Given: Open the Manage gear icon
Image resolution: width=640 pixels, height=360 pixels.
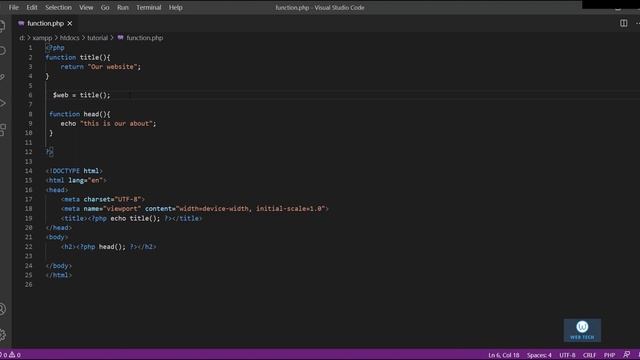Looking at the screenshot, I should tap(2, 335).
